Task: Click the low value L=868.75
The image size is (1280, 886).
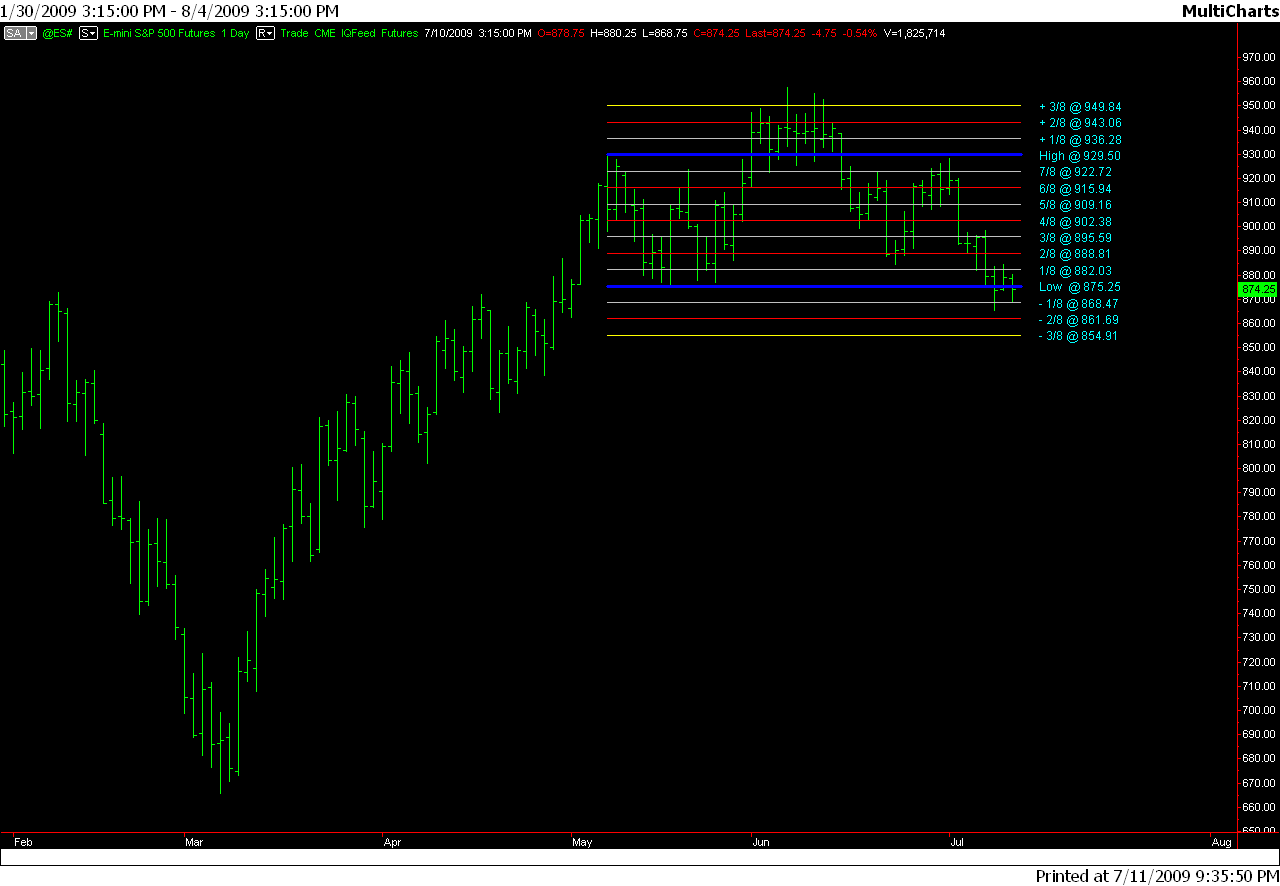Action: point(665,33)
